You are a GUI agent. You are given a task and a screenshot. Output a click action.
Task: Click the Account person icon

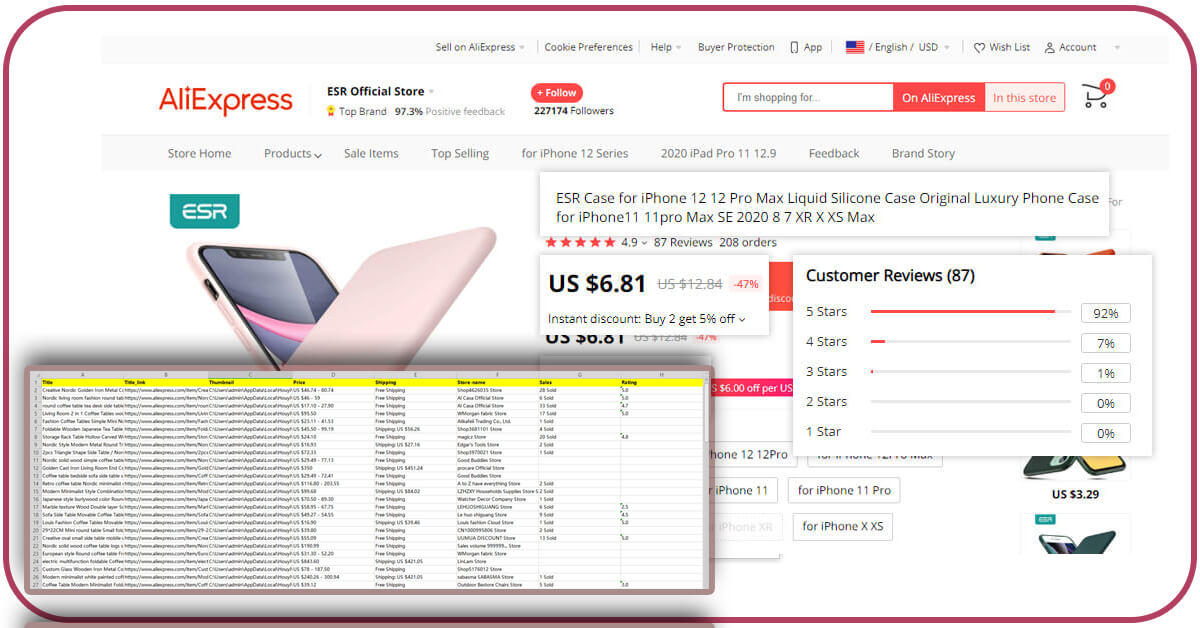1050,47
